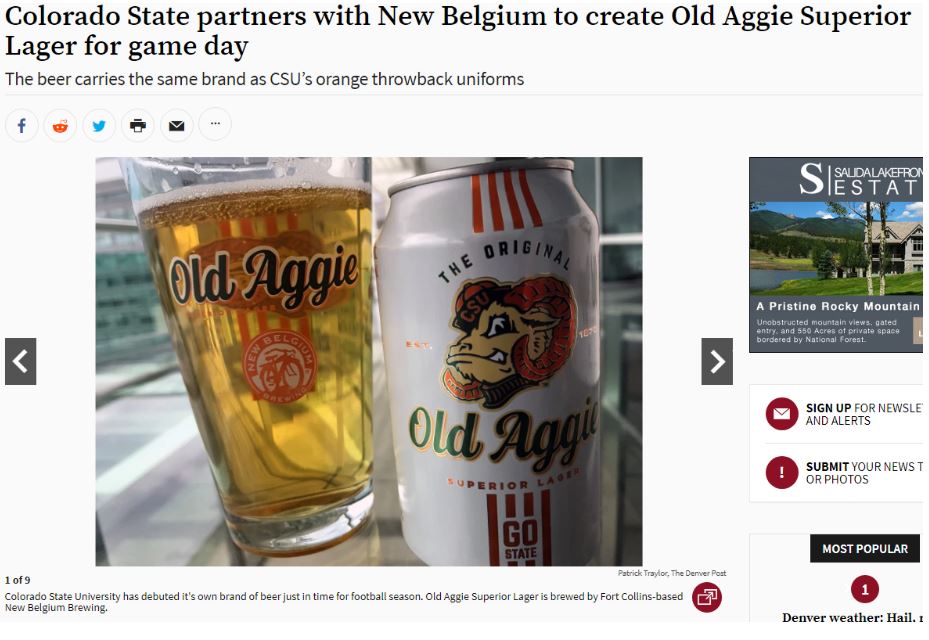Click the Old Aggie beer photo

pos(369,361)
